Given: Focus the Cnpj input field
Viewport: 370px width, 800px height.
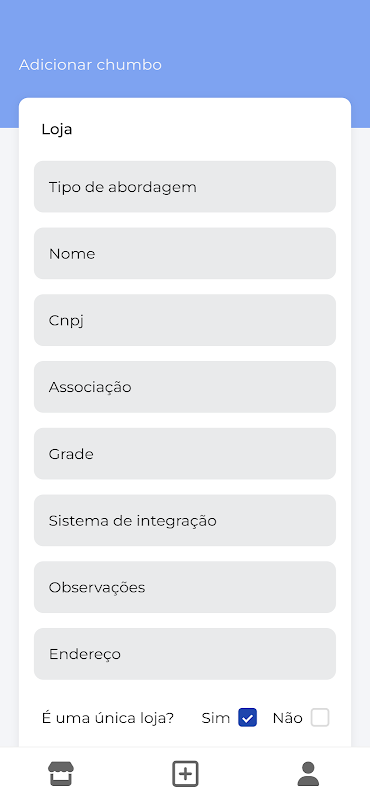Looking at the screenshot, I should (185, 320).
